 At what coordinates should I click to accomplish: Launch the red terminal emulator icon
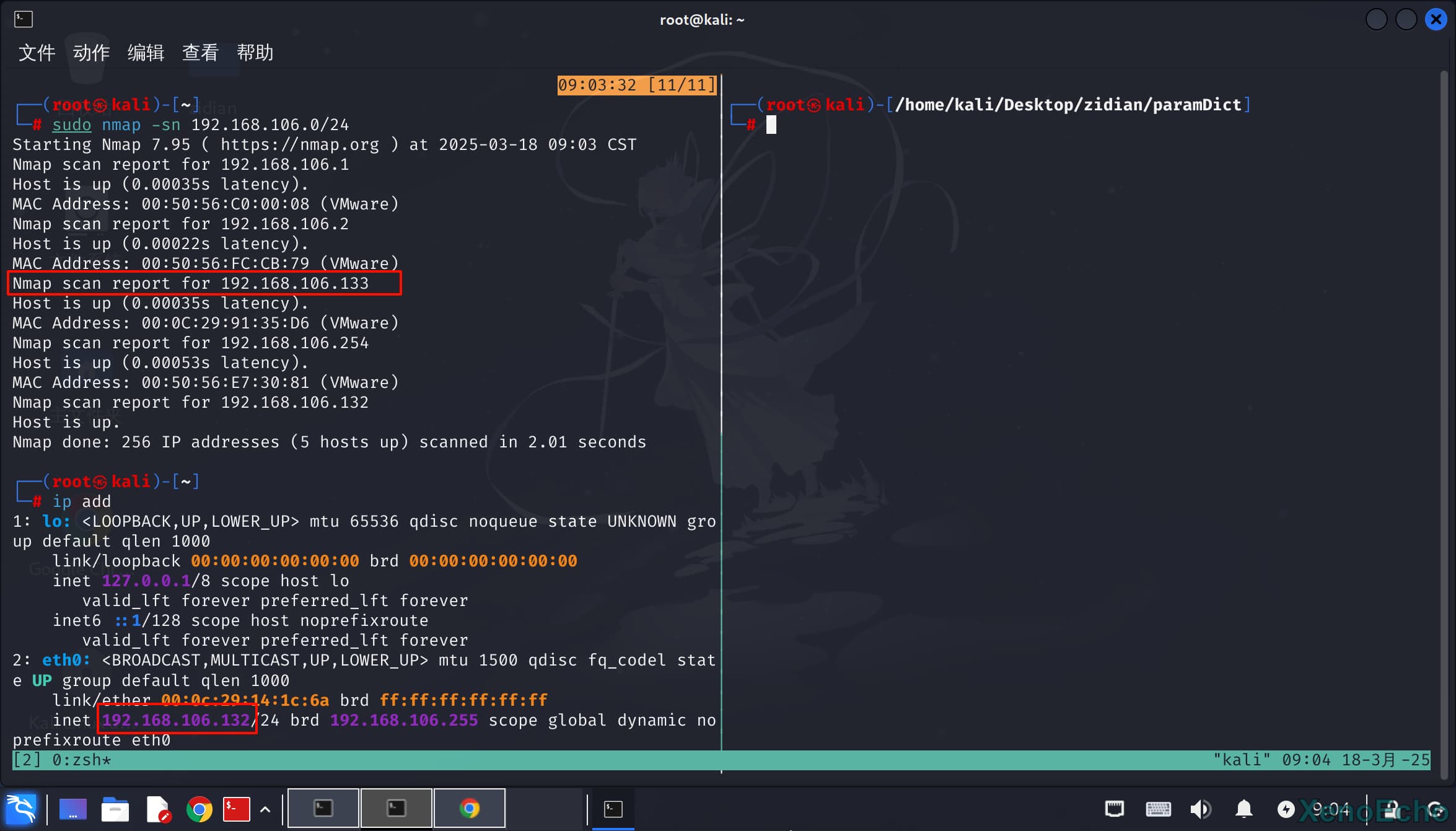point(236,809)
